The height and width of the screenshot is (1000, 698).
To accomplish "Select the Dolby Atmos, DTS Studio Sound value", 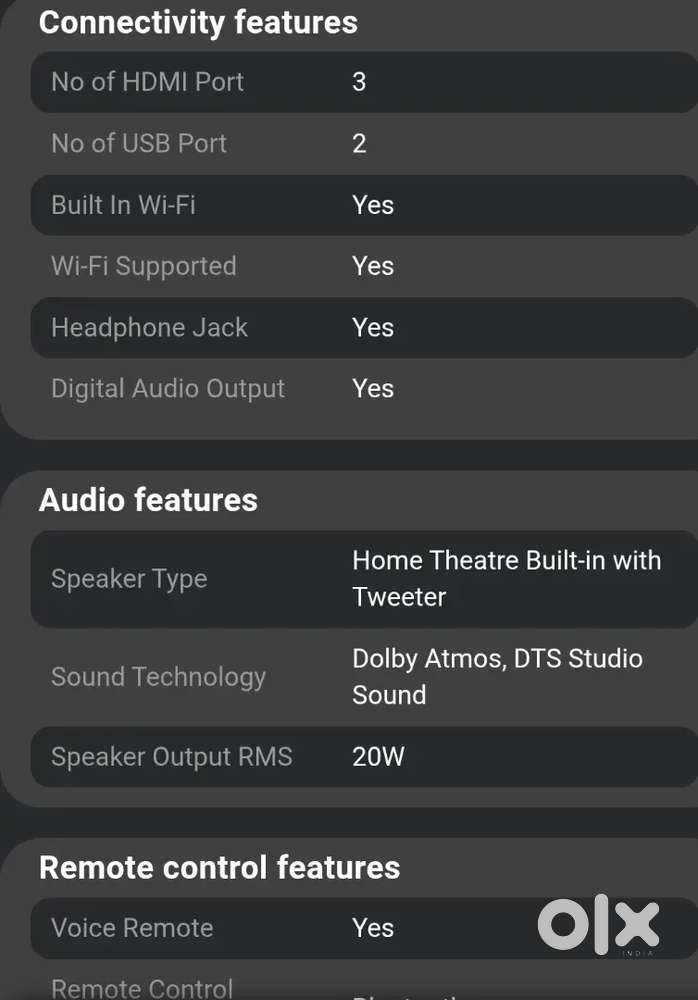I will 497,676.
